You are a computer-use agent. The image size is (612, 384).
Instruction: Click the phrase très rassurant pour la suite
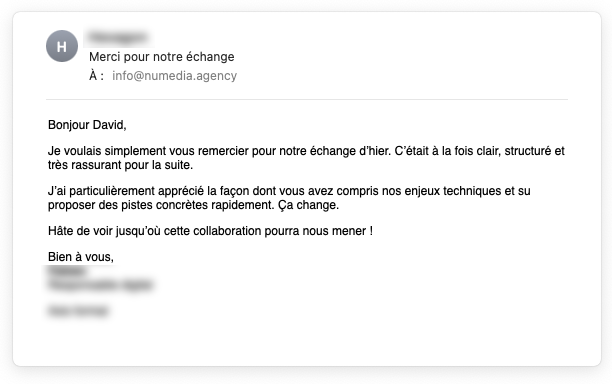(120, 165)
